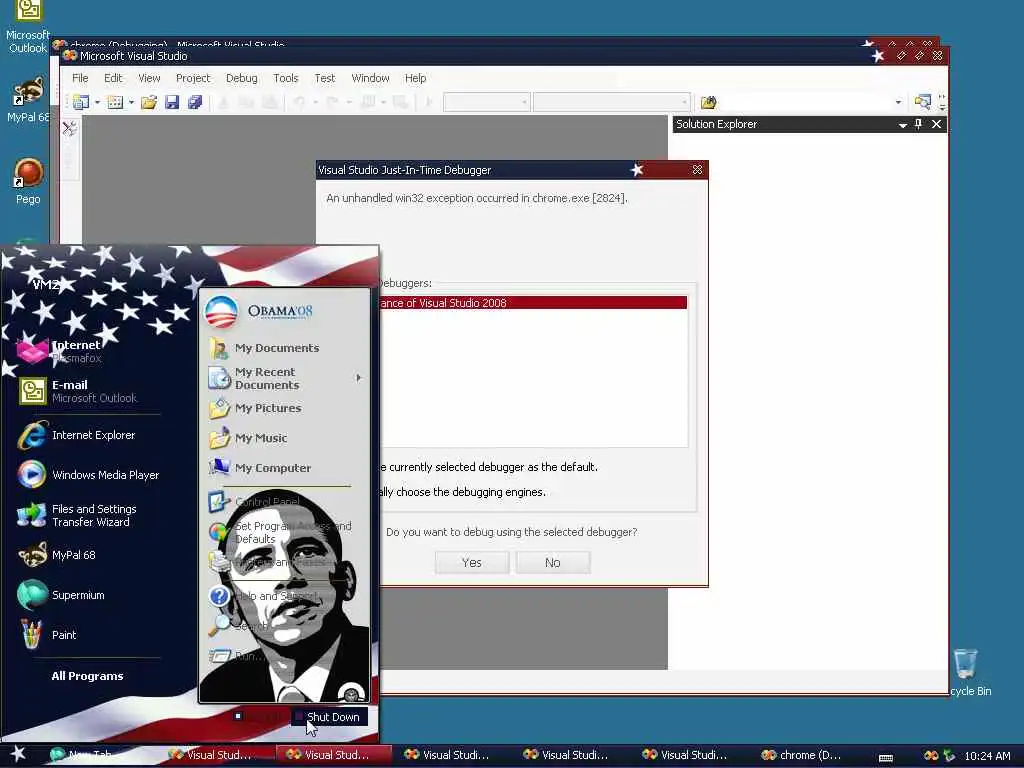
Task: Open the View menu
Action: [x=149, y=78]
